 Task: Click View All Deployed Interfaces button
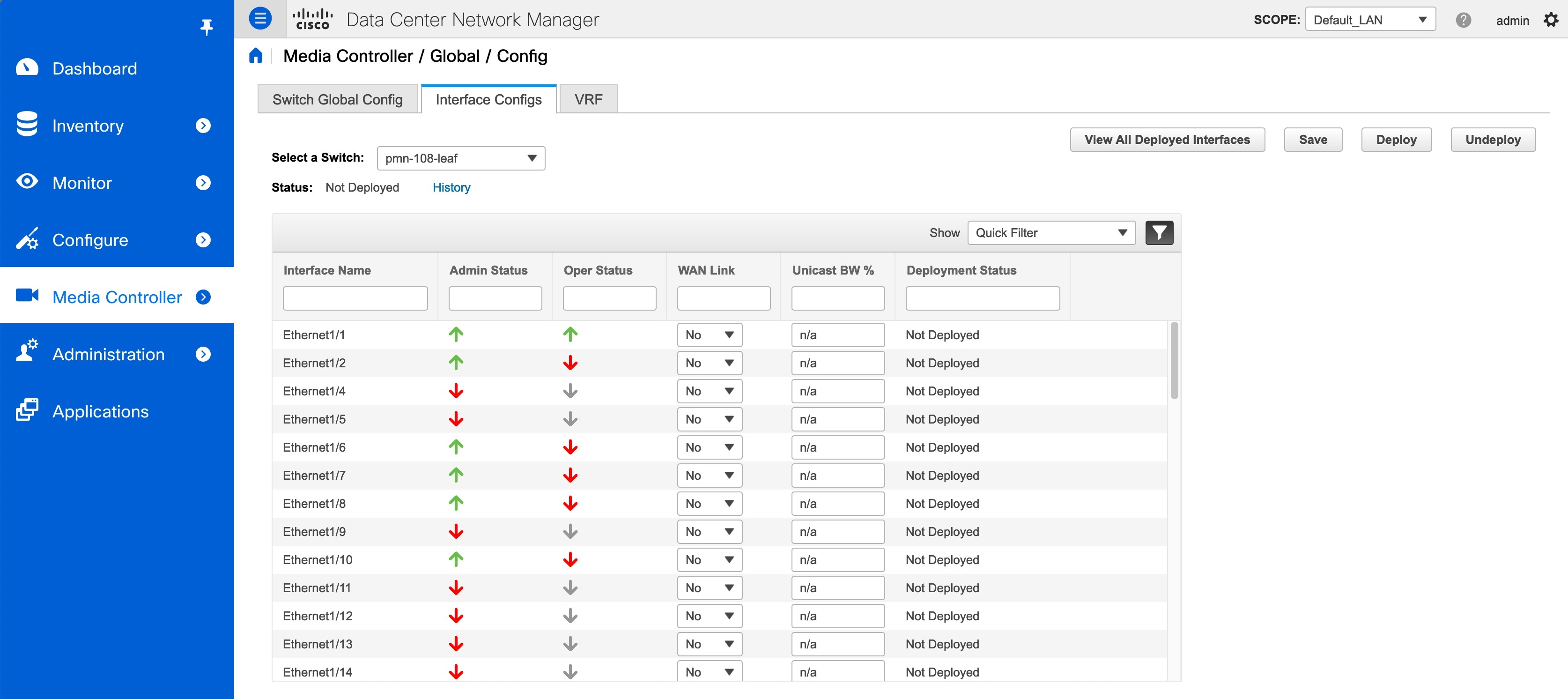1168,140
